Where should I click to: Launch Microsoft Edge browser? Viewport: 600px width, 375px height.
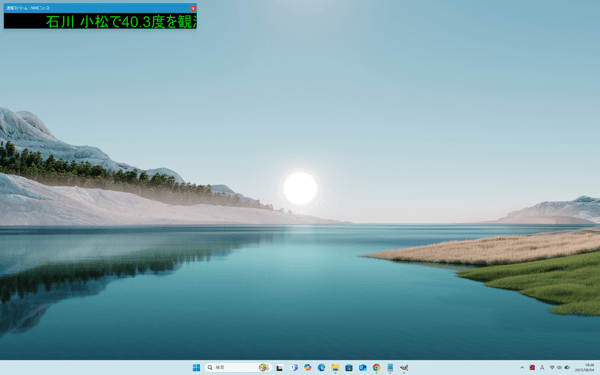pos(321,368)
